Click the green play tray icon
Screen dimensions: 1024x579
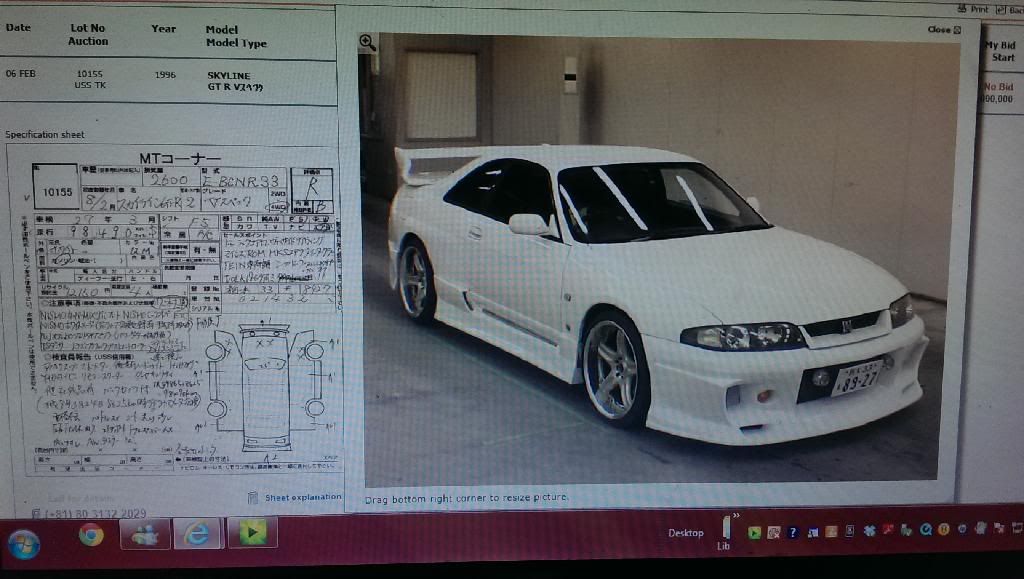[x=754, y=533]
